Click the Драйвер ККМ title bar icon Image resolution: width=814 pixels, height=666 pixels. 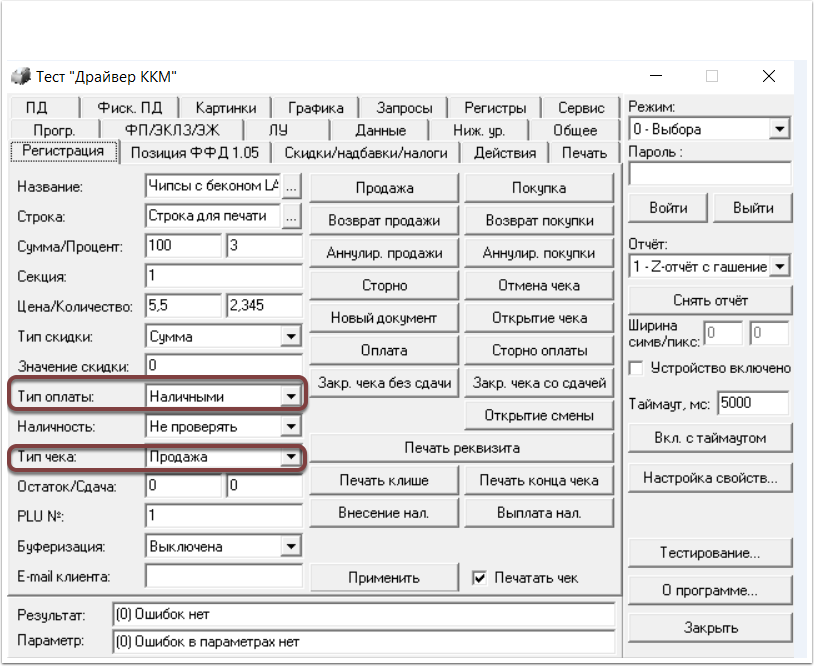coord(21,76)
